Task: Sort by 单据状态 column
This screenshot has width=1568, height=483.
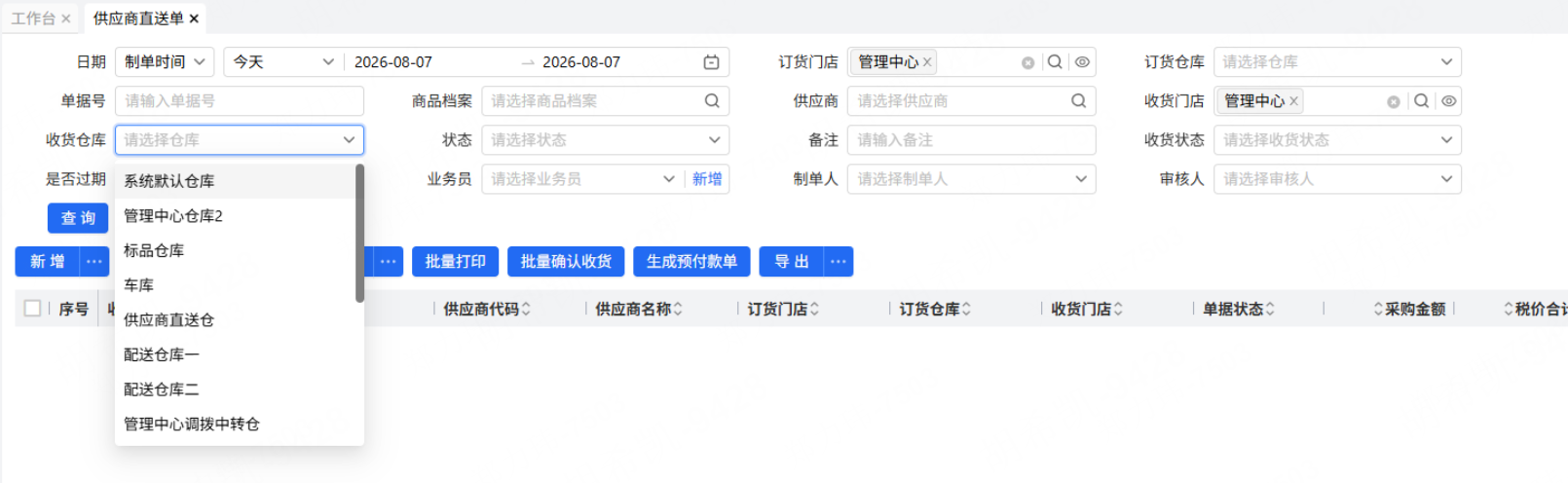Action: (1270, 309)
